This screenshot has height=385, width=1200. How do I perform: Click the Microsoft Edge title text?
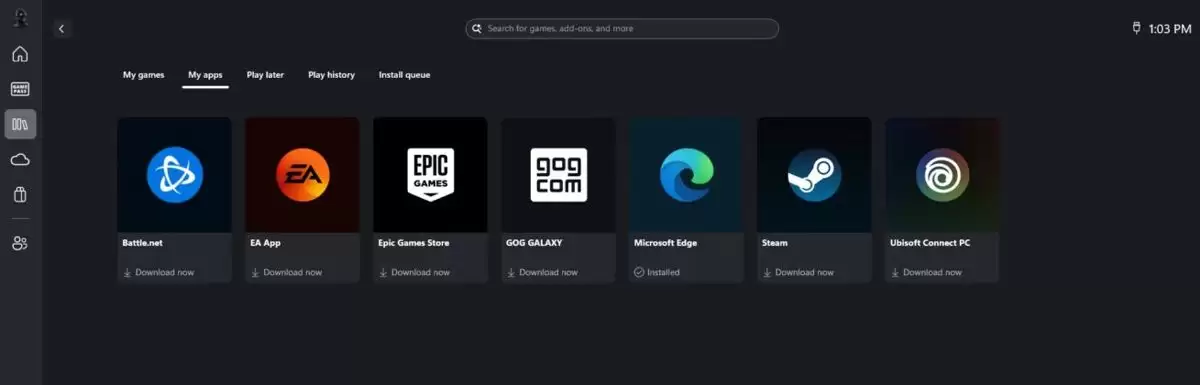click(x=666, y=243)
